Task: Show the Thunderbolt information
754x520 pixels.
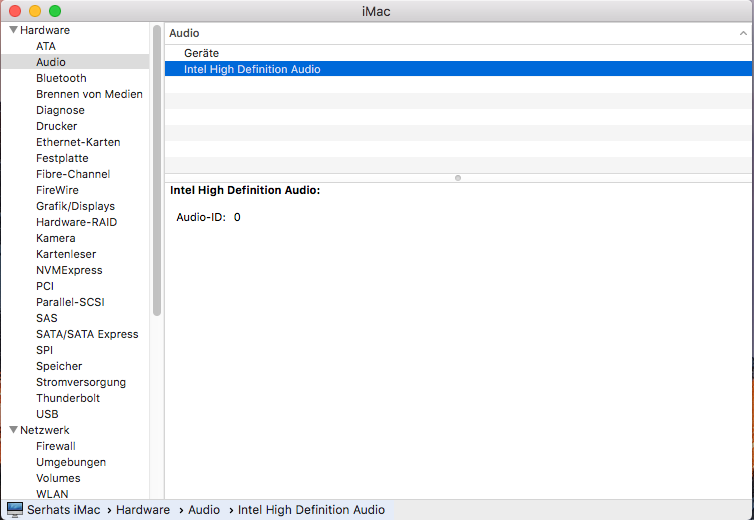Action: pyautogui.click(x=68, y=398)
